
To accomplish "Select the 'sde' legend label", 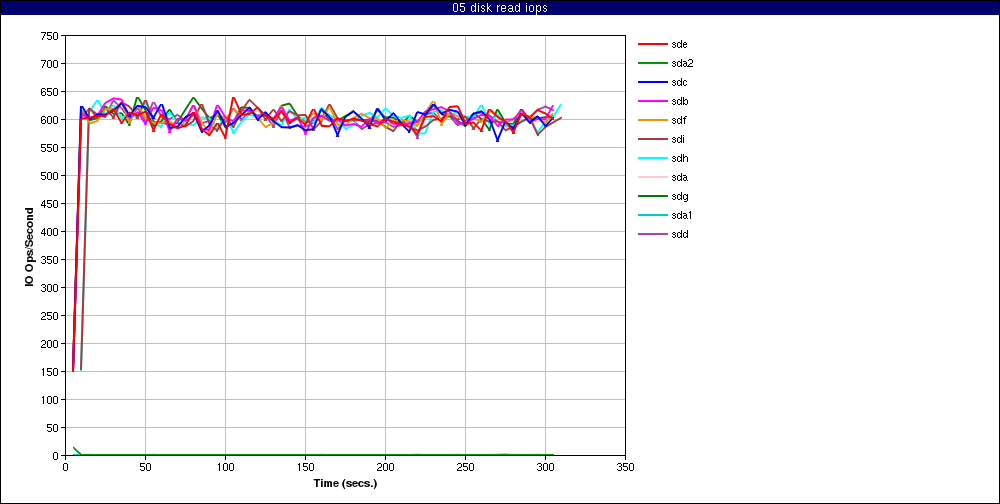I will coord(679,45).
